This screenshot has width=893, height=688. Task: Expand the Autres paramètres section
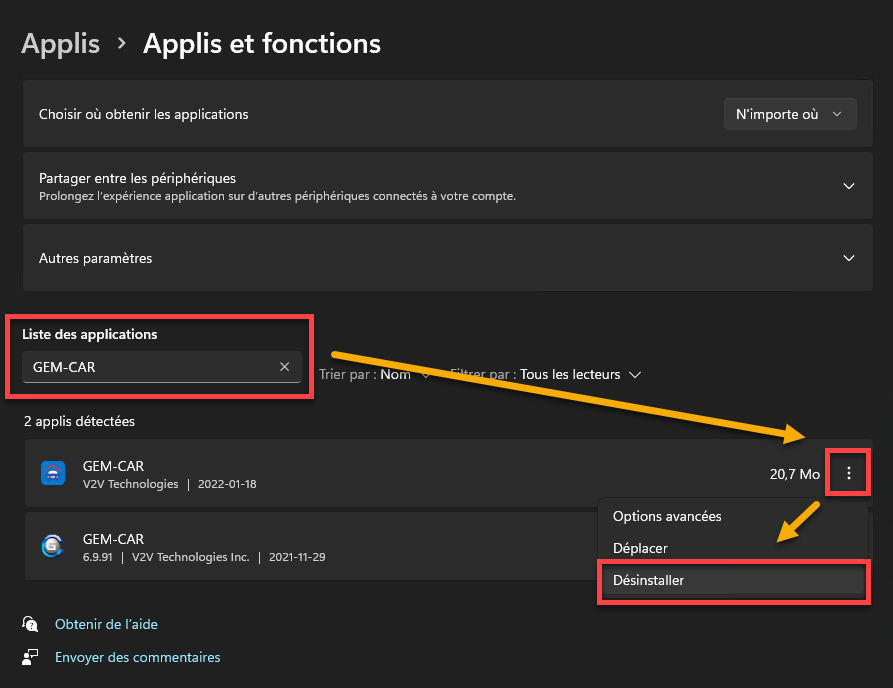pos(448,258)
